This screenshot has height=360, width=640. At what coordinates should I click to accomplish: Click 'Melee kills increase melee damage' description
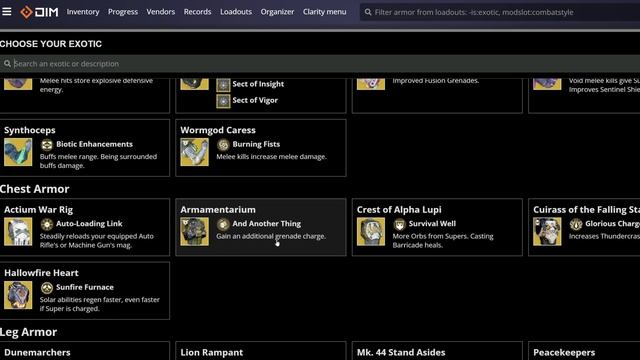[x=271, y=157]
